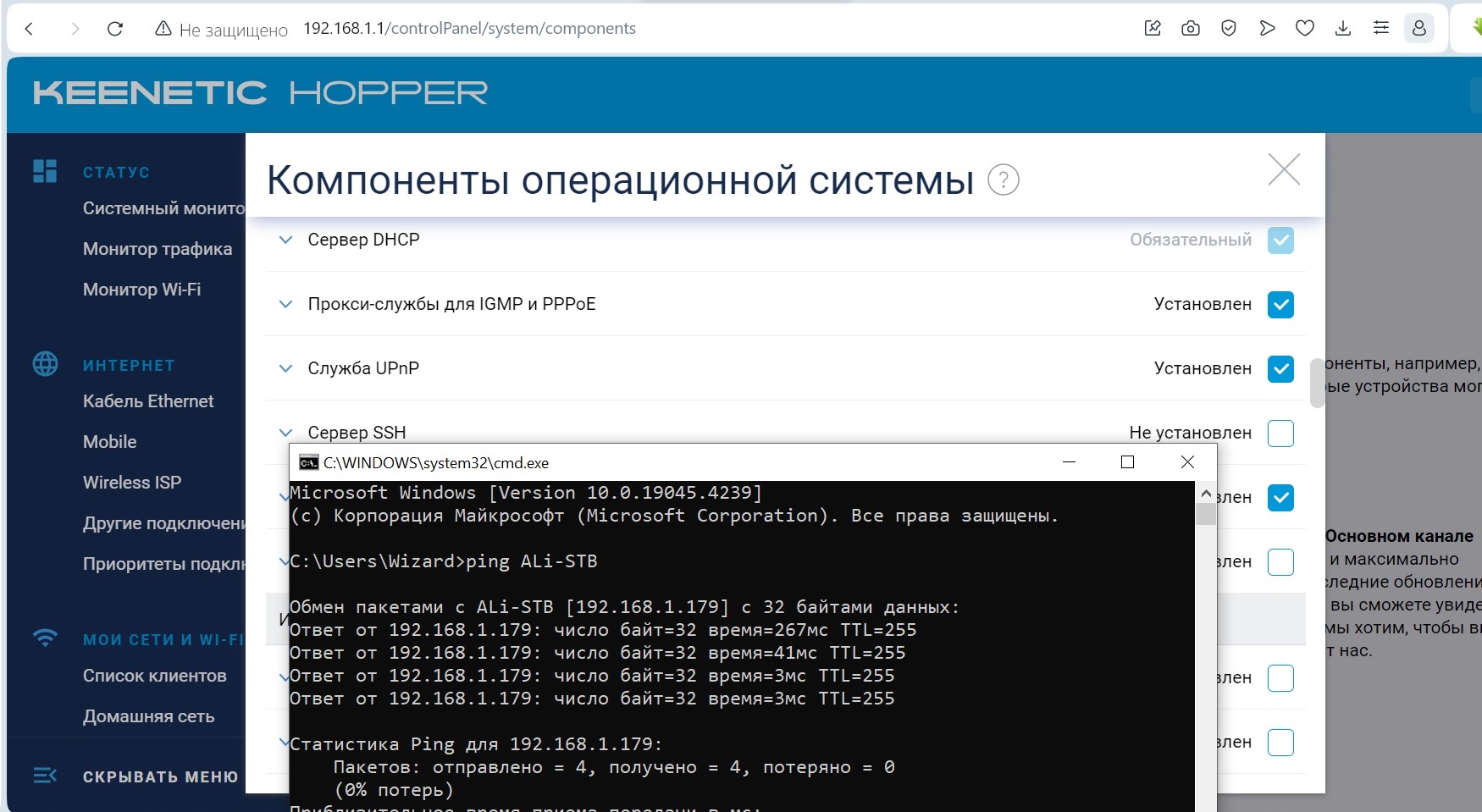Click 'ping ALi-STB' command line in cmd
The image size is (1482, 812).
pos(532,561)
